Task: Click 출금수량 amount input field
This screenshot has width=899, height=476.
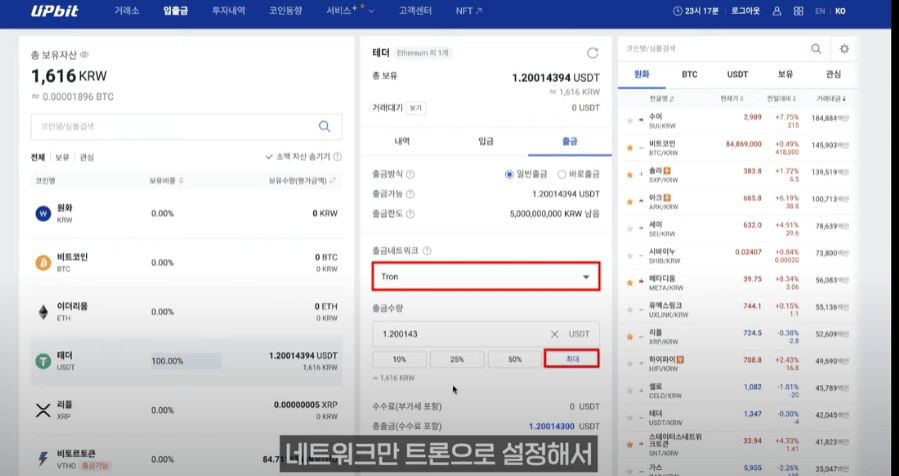Action: point(486,334)
